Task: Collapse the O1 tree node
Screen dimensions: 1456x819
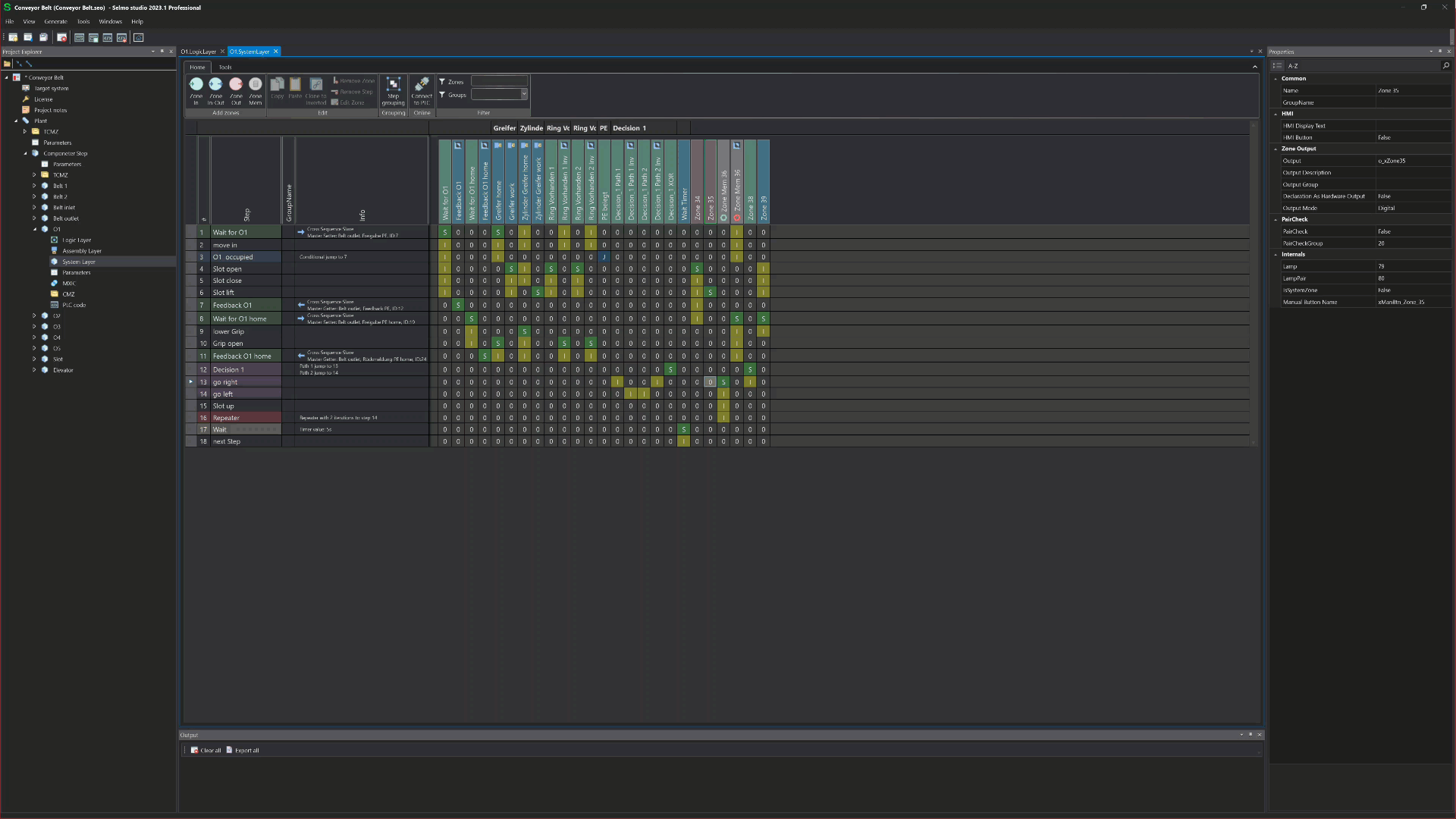Action: 34,229
